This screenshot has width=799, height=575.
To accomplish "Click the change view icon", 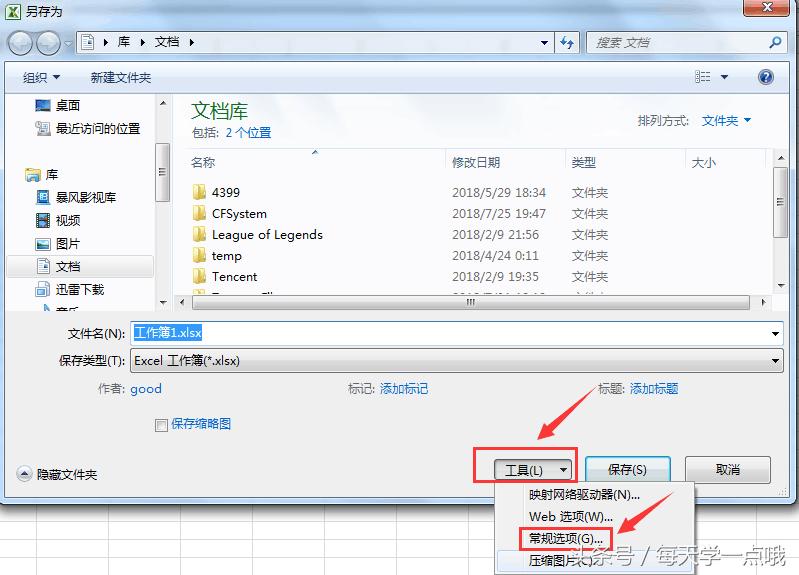I will (x=703, y=77).
